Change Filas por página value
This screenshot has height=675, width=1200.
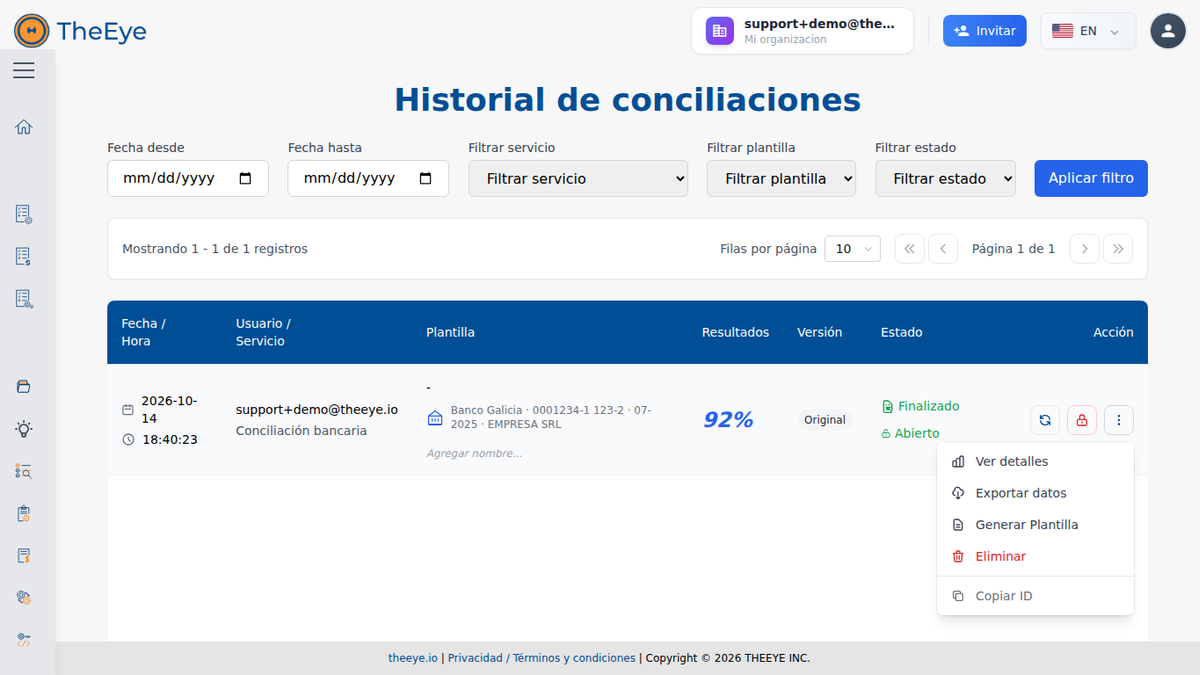(852, 249)
